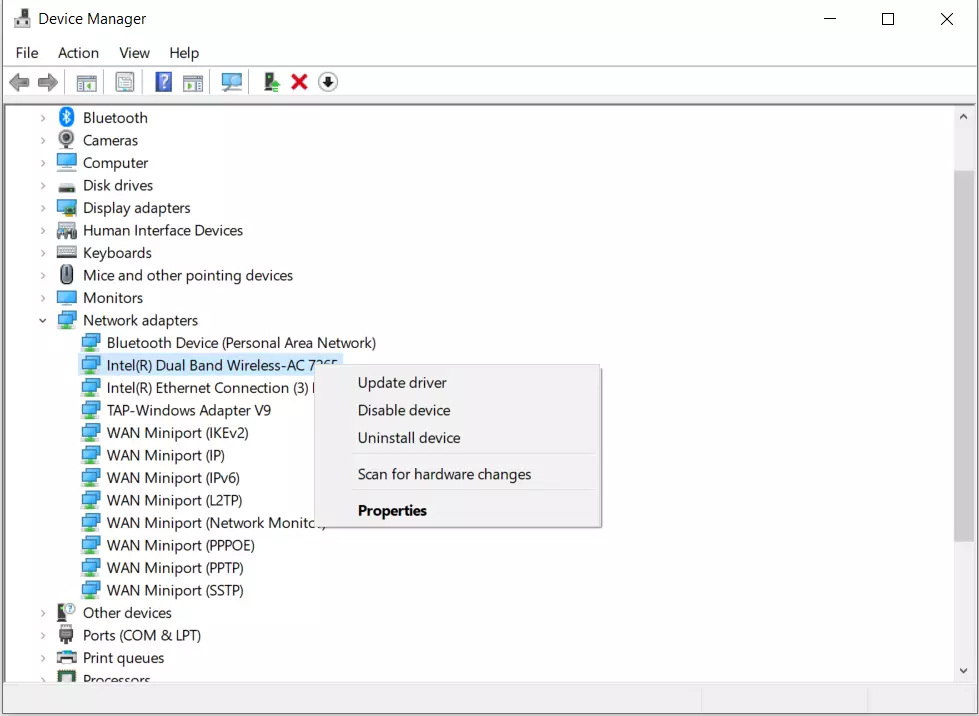
Task: Click the Update device driver toolbar icon
Action: pyautogui.click(x=271, y=82)
